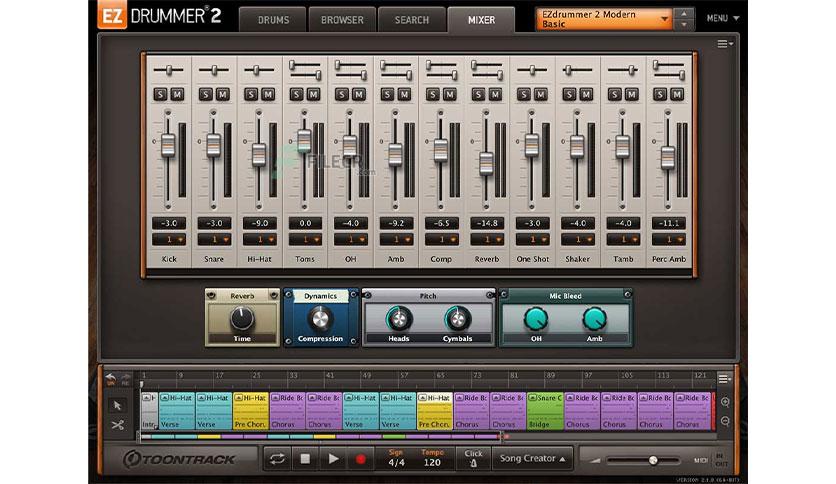
Task: Click the Dynamics effect title label
Action: point(320,296)
